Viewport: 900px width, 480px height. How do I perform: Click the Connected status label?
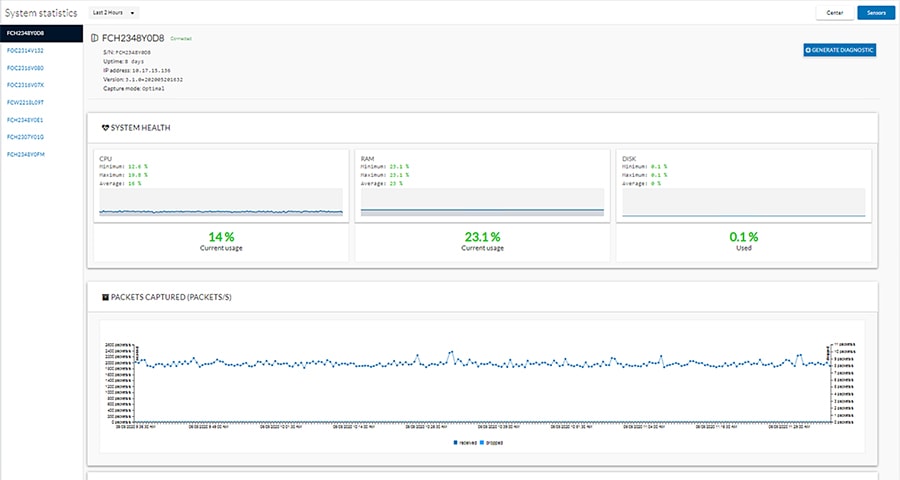(x=181, y=39)
